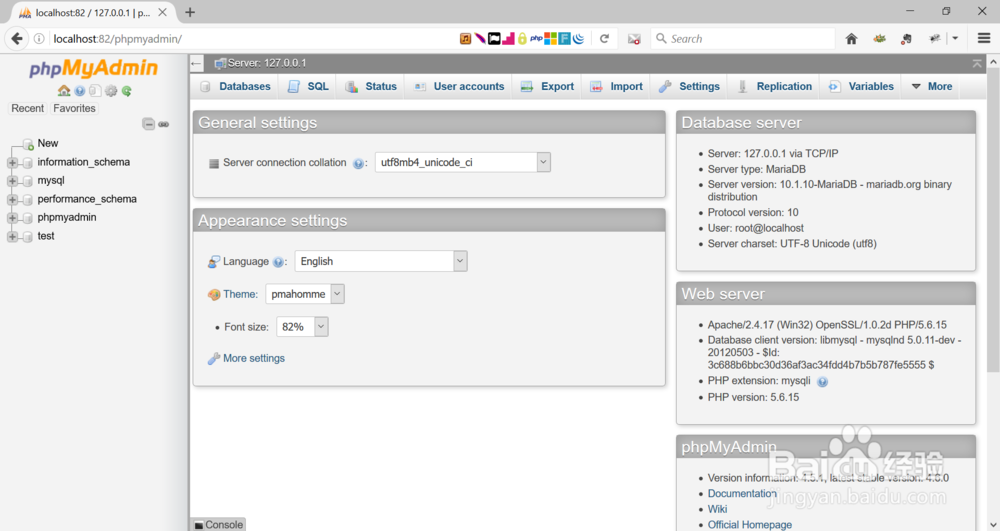Click the phpMyAdmin home icon in sidebar
Screen dimensions: 1000x531
64,91
